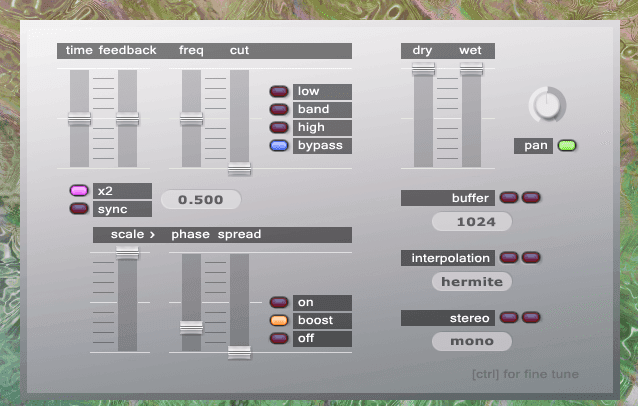Click the right buffer stepper LED
Viewport: 638px width, 406px height.
(x=530, y=198)
